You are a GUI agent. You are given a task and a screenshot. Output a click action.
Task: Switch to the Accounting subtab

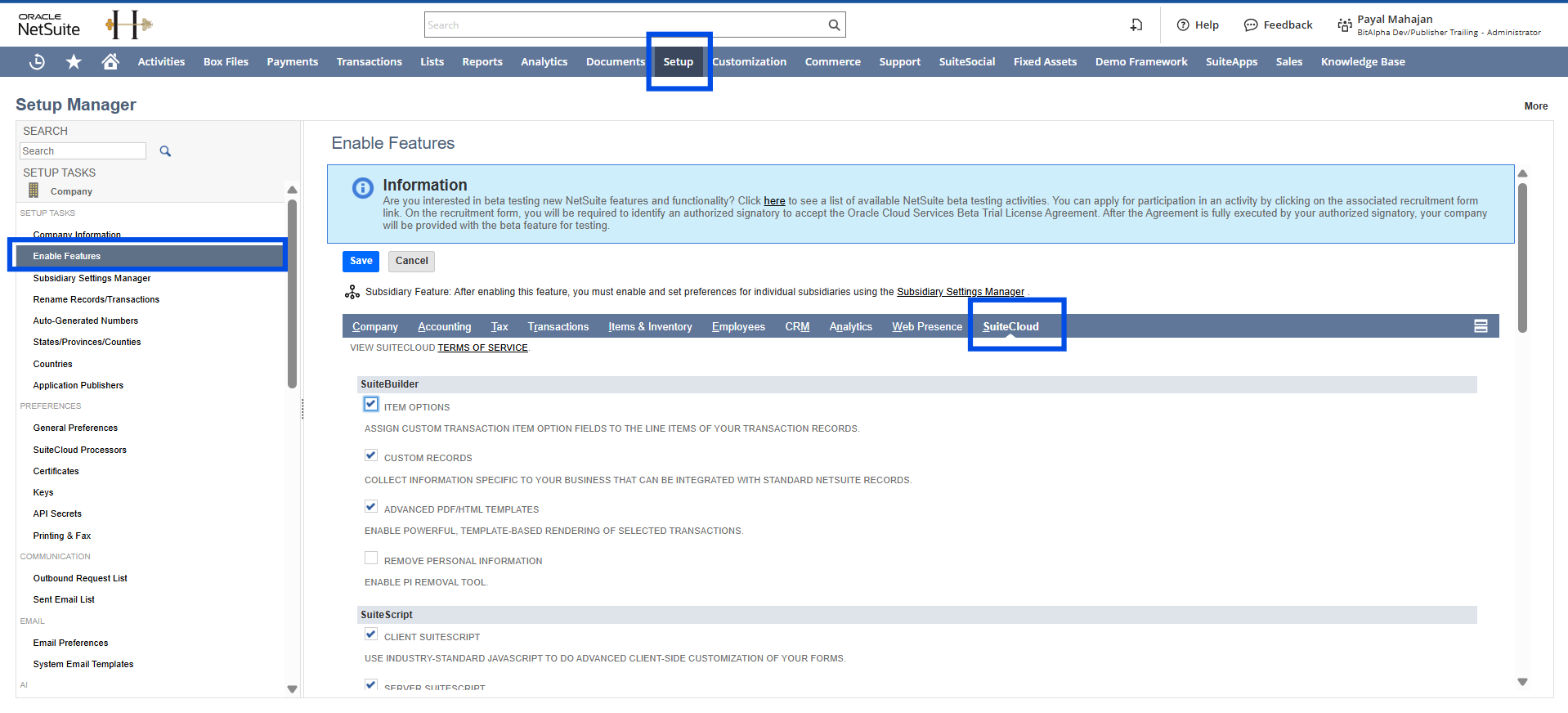[x=445, y=326]
